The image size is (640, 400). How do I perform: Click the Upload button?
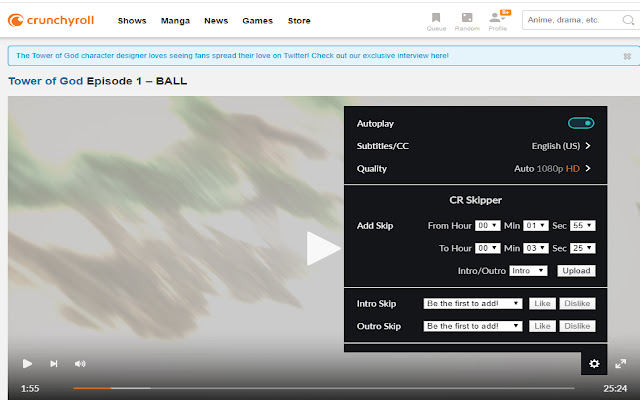point(576,271)
